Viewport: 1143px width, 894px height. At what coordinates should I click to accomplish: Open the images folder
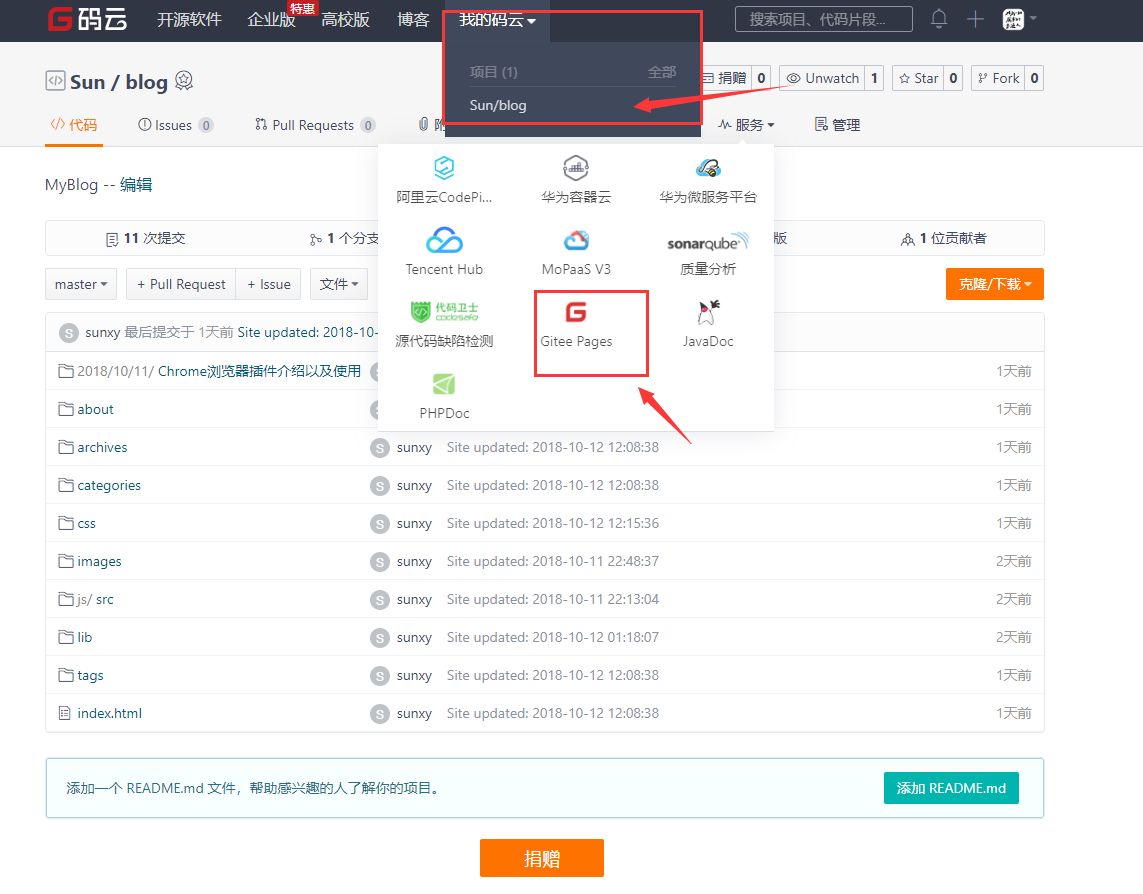point(99,561)
